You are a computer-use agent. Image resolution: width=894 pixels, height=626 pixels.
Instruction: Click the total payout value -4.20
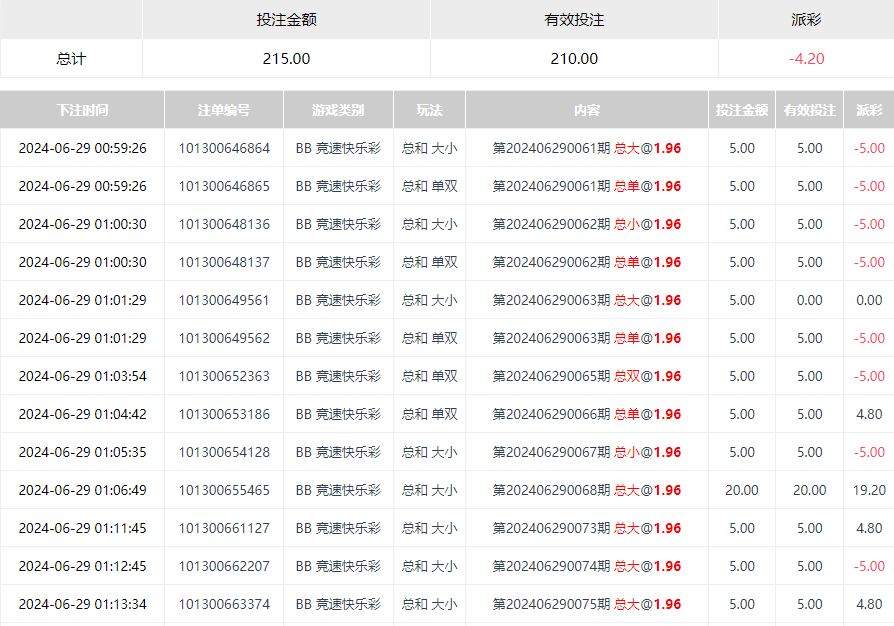click(806, 59)
